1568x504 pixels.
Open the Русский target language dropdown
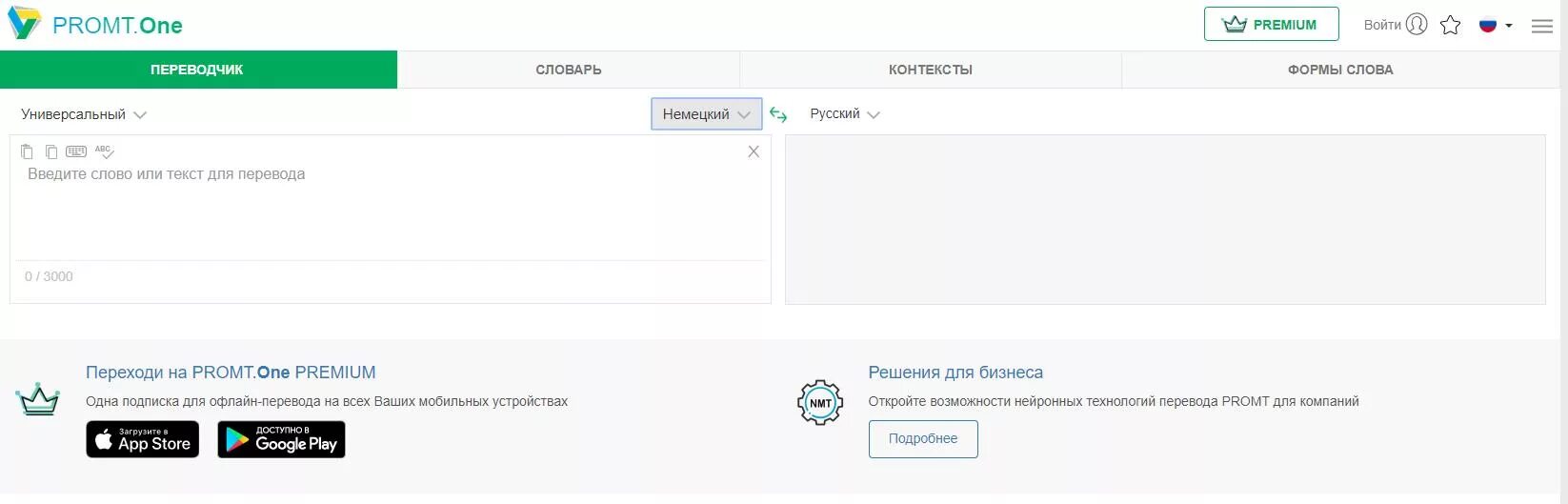tap(844, 114)
